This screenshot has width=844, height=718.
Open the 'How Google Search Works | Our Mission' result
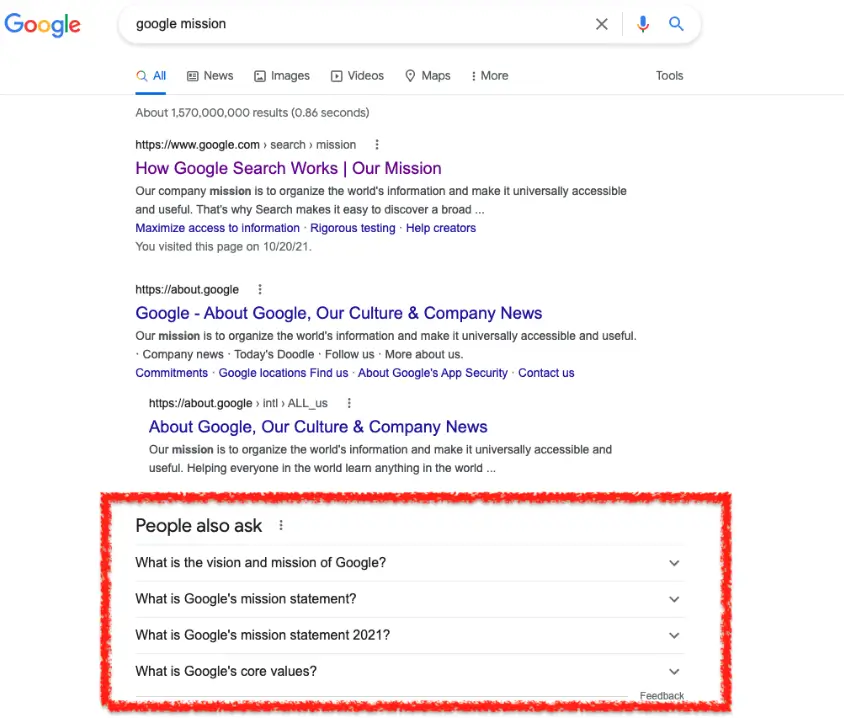288,168
